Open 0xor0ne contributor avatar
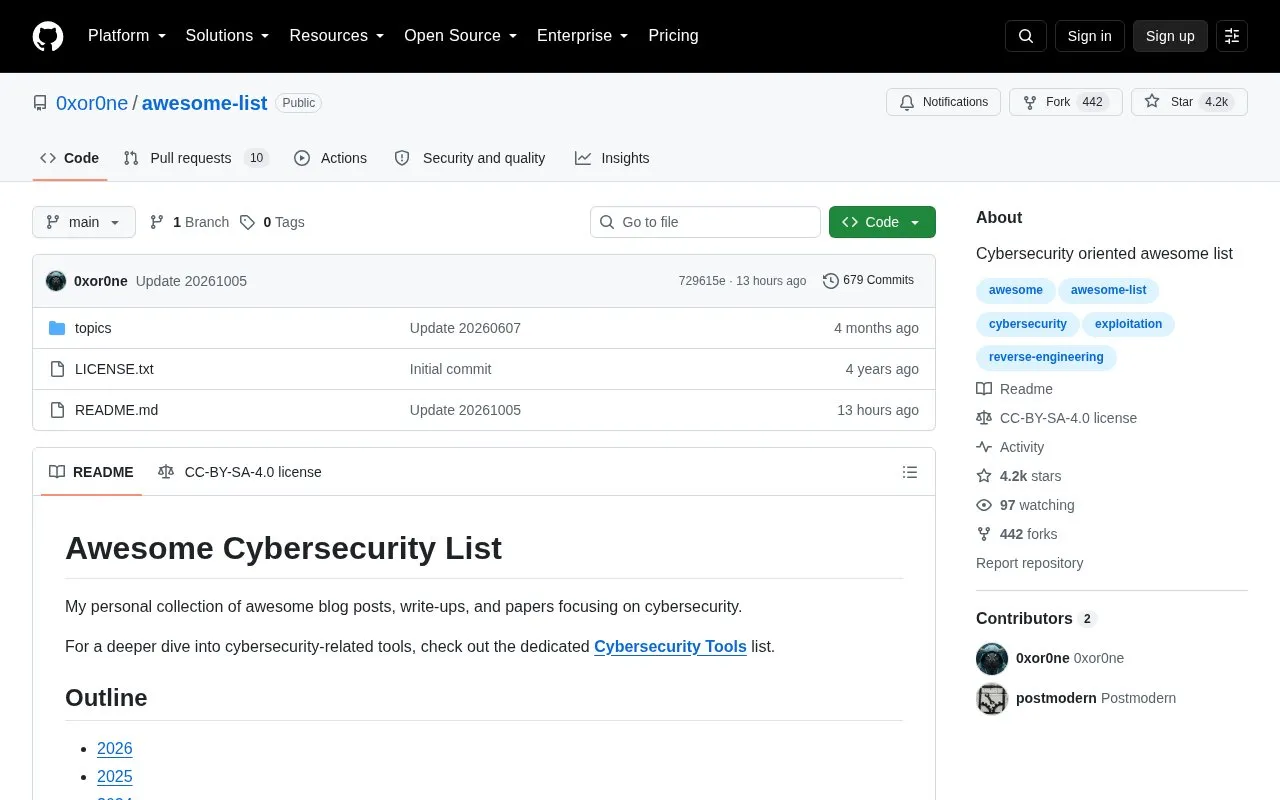This screenshot has height=800, width=1280. pyautogui.click(x=992, y=659)
